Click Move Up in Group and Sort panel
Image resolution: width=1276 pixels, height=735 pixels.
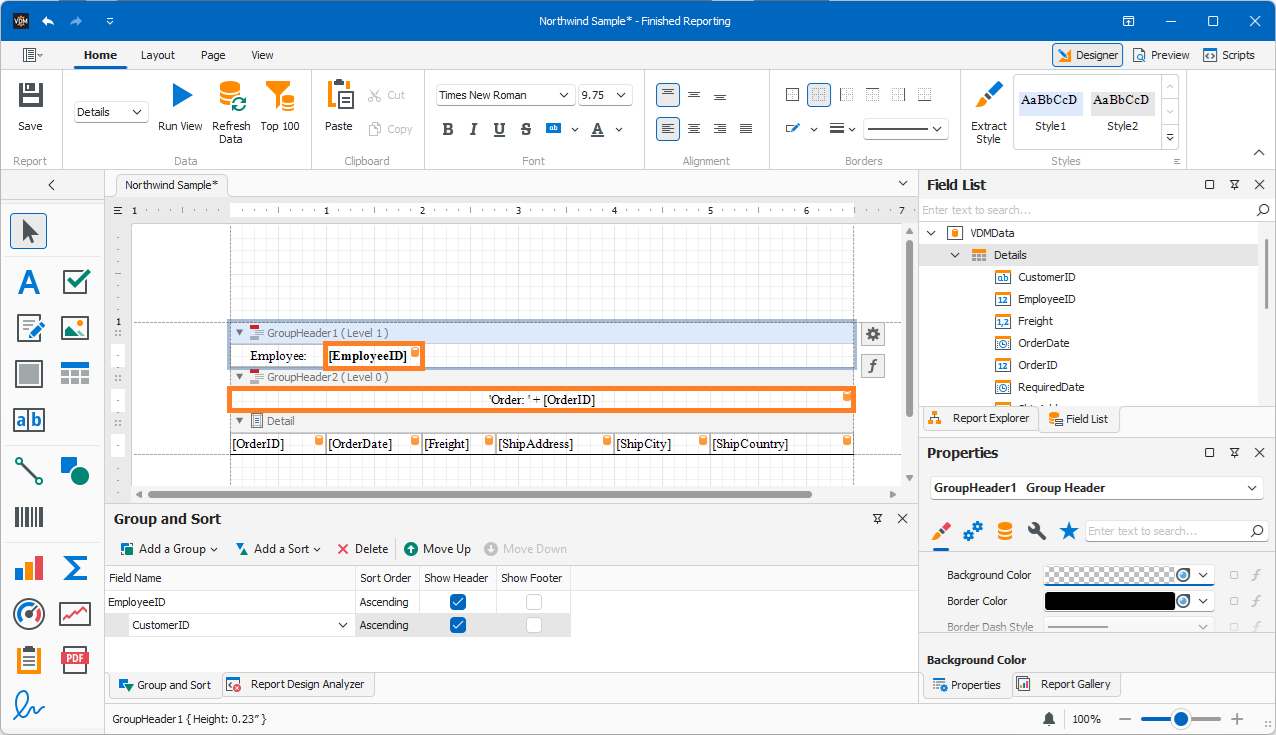coord(437,548)
